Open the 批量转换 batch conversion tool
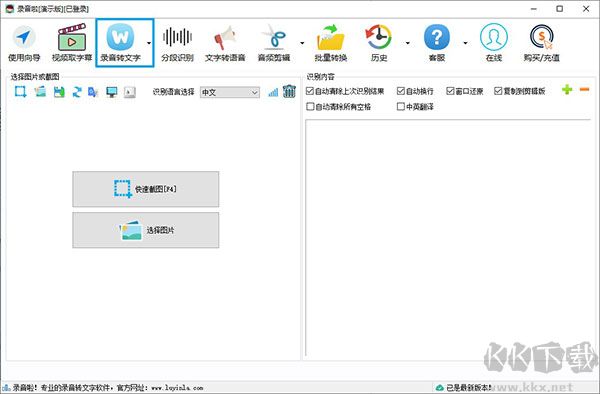Image resolution: width=600 pixels, height=394 pixels. [x=331, y=43]
